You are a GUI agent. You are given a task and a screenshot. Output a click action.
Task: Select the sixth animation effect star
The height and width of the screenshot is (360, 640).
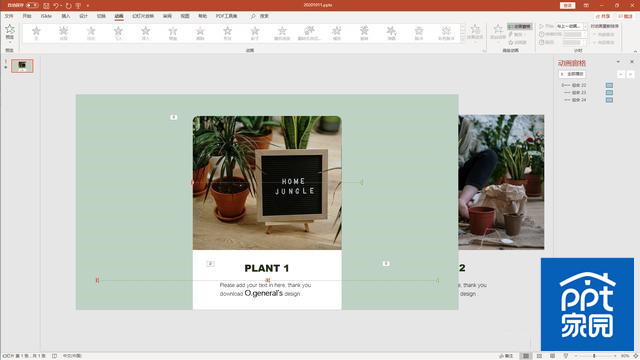[173, 33]
